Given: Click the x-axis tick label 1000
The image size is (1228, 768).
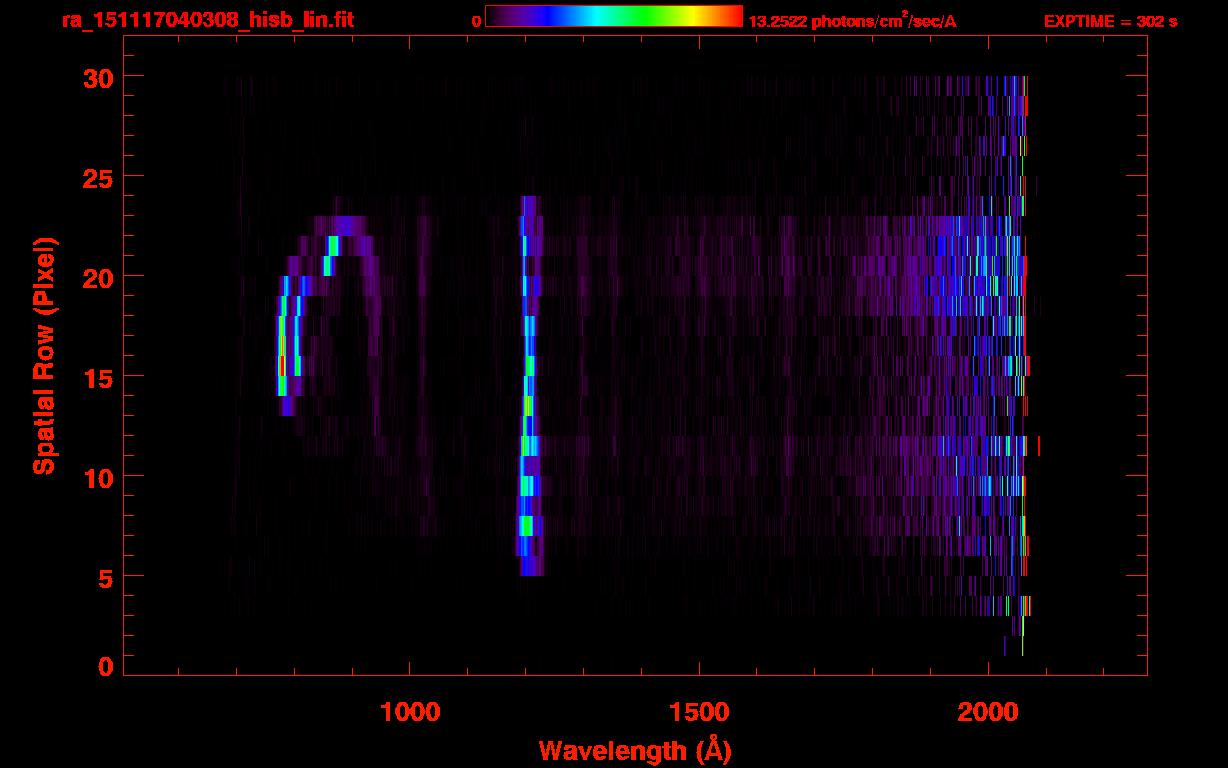Looking at the screenshot, I should (409, 712).
